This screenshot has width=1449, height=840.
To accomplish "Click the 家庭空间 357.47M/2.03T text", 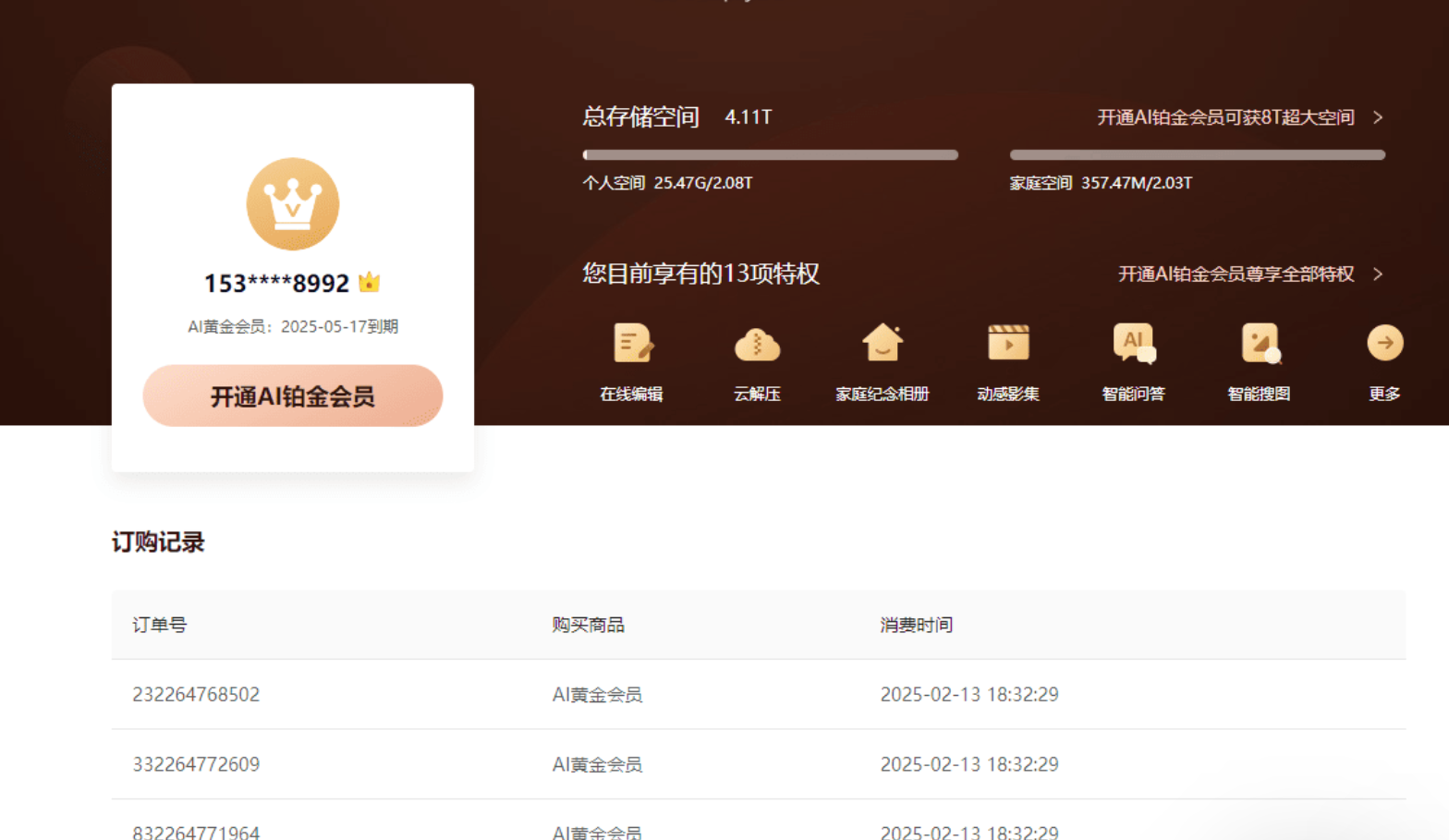I will (1101, 183).
